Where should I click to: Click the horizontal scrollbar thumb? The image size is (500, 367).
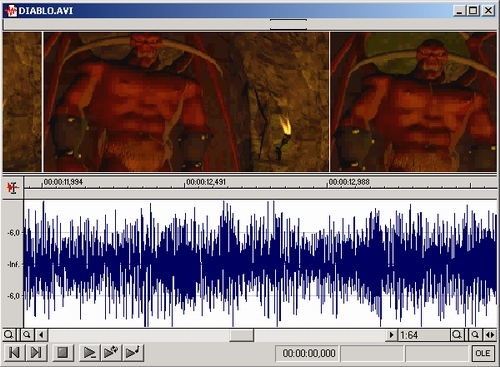[241, 335]
